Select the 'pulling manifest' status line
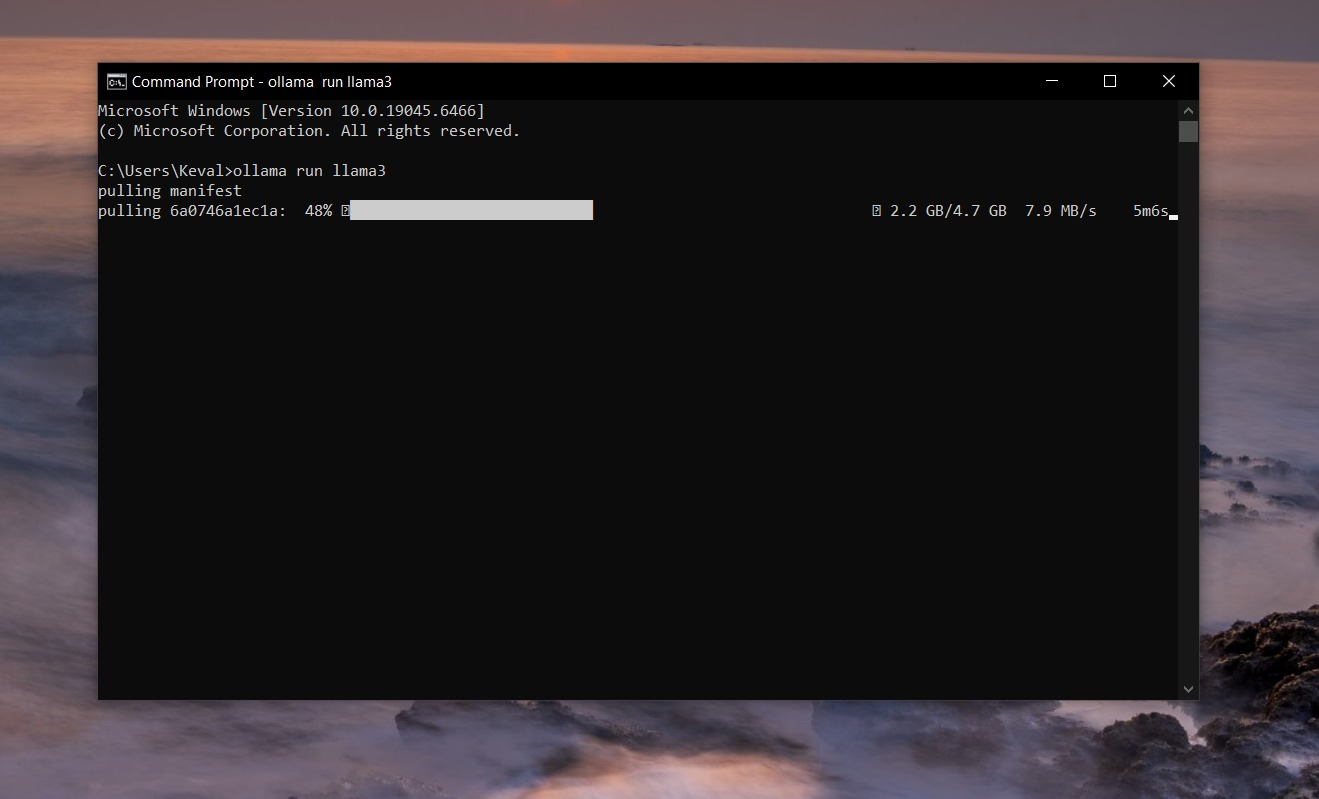 tap(170, 191)
